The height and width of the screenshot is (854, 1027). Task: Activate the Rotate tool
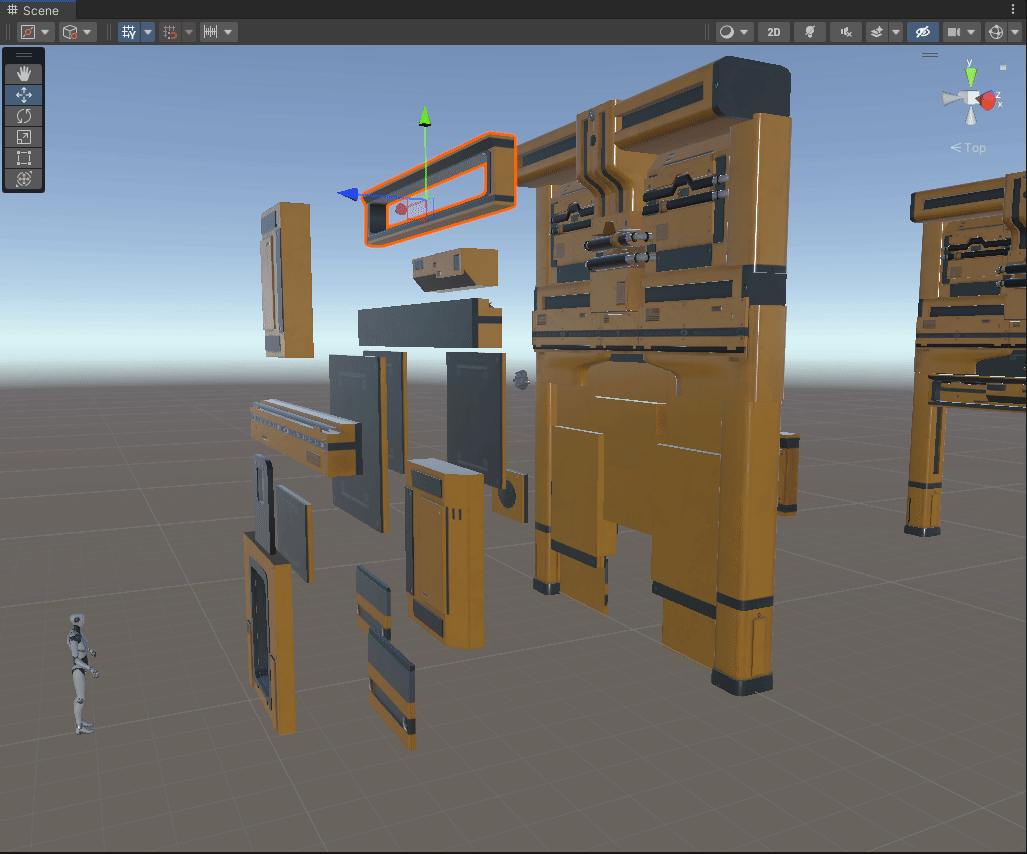22,116
